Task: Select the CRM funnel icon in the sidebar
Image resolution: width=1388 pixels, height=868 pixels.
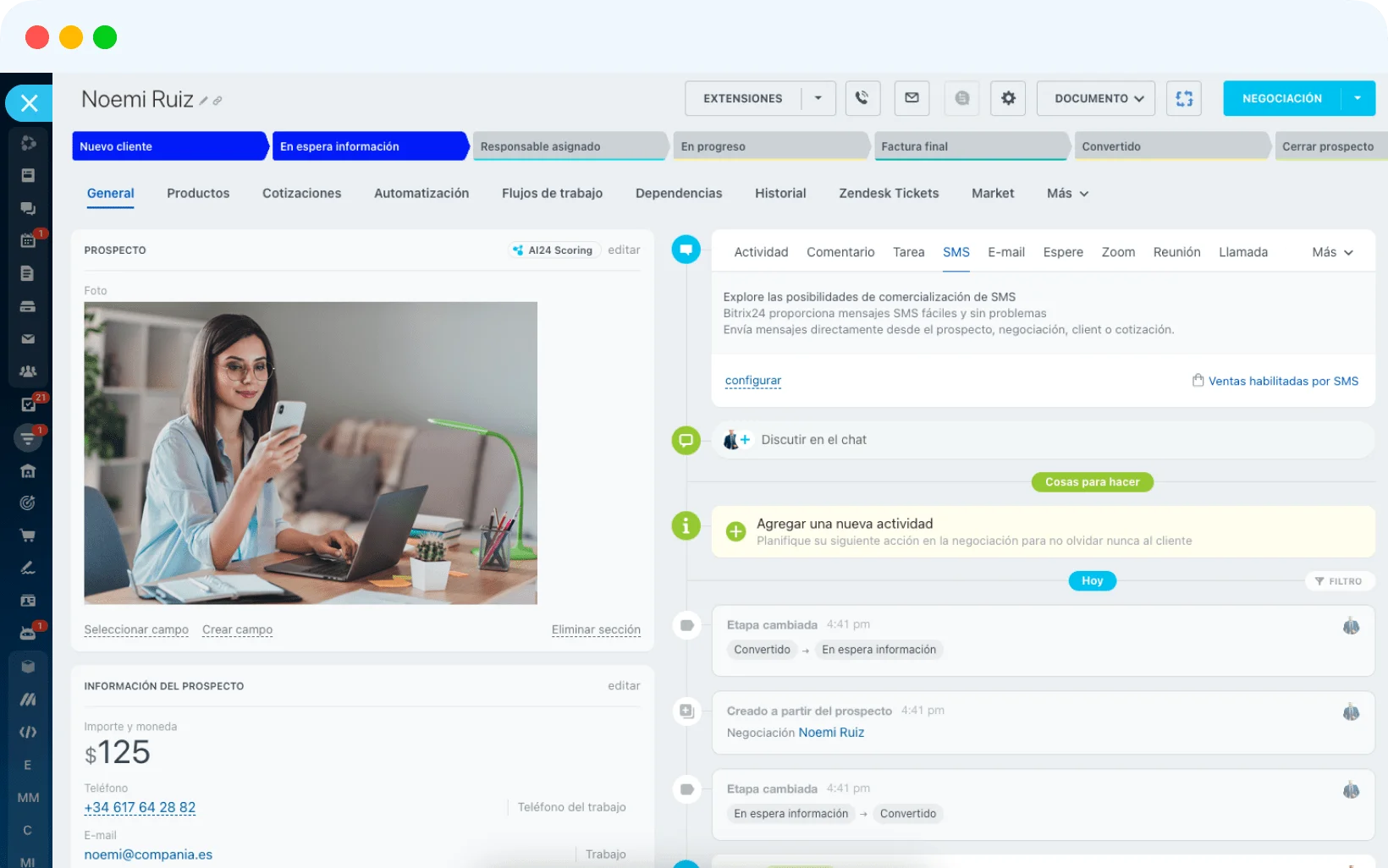Action: point(28,438)
